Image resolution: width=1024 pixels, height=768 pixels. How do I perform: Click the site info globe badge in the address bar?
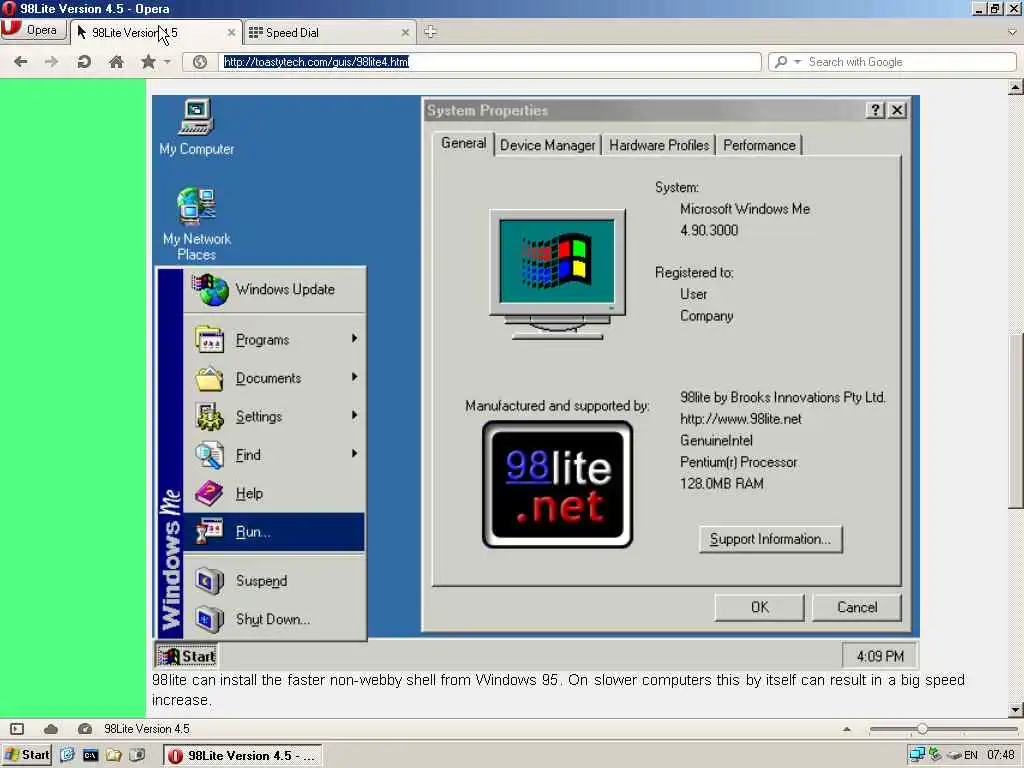click(200, 62)
